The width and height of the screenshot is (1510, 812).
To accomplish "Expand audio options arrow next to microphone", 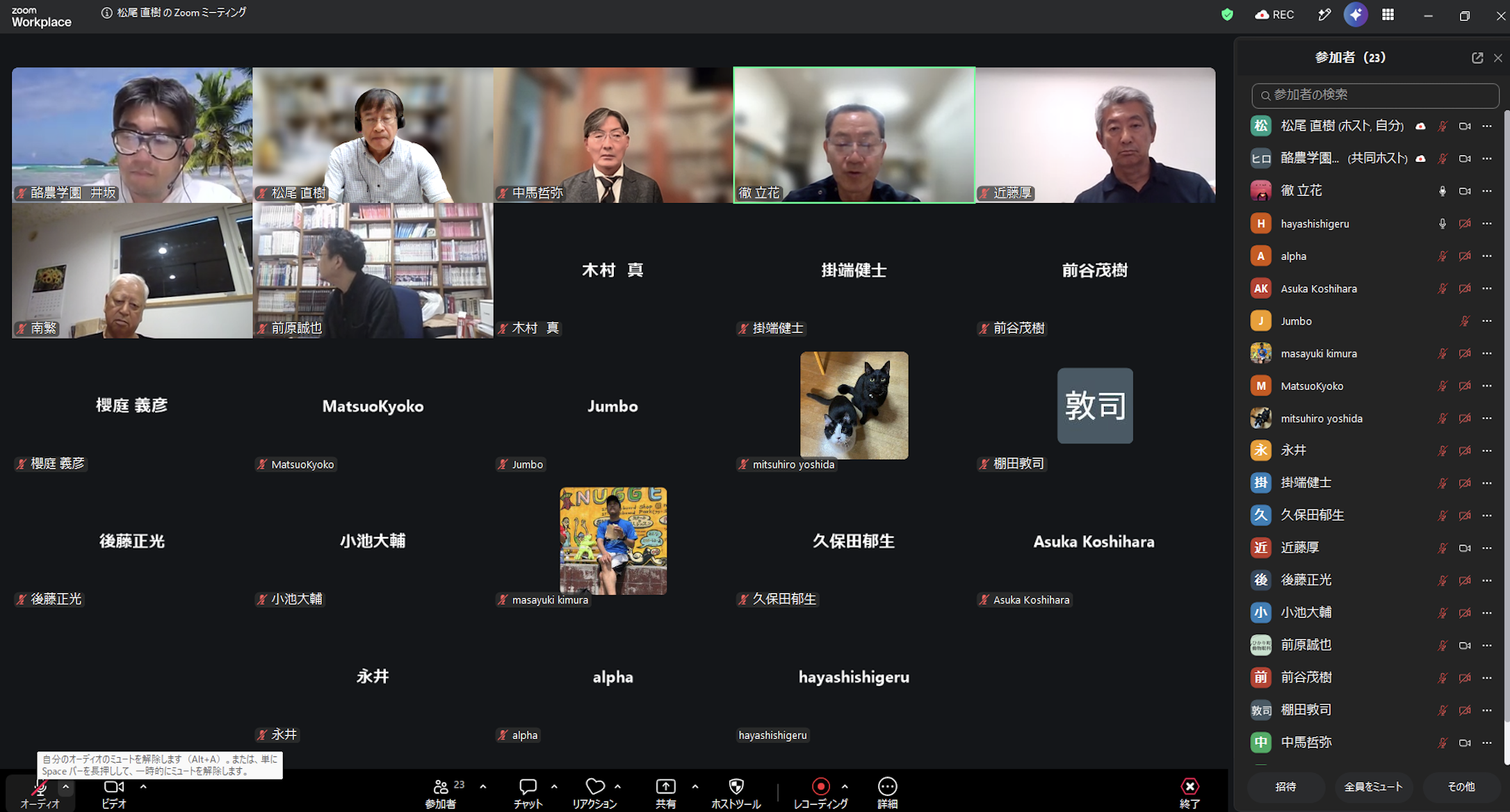I will (x=65, y=786).
